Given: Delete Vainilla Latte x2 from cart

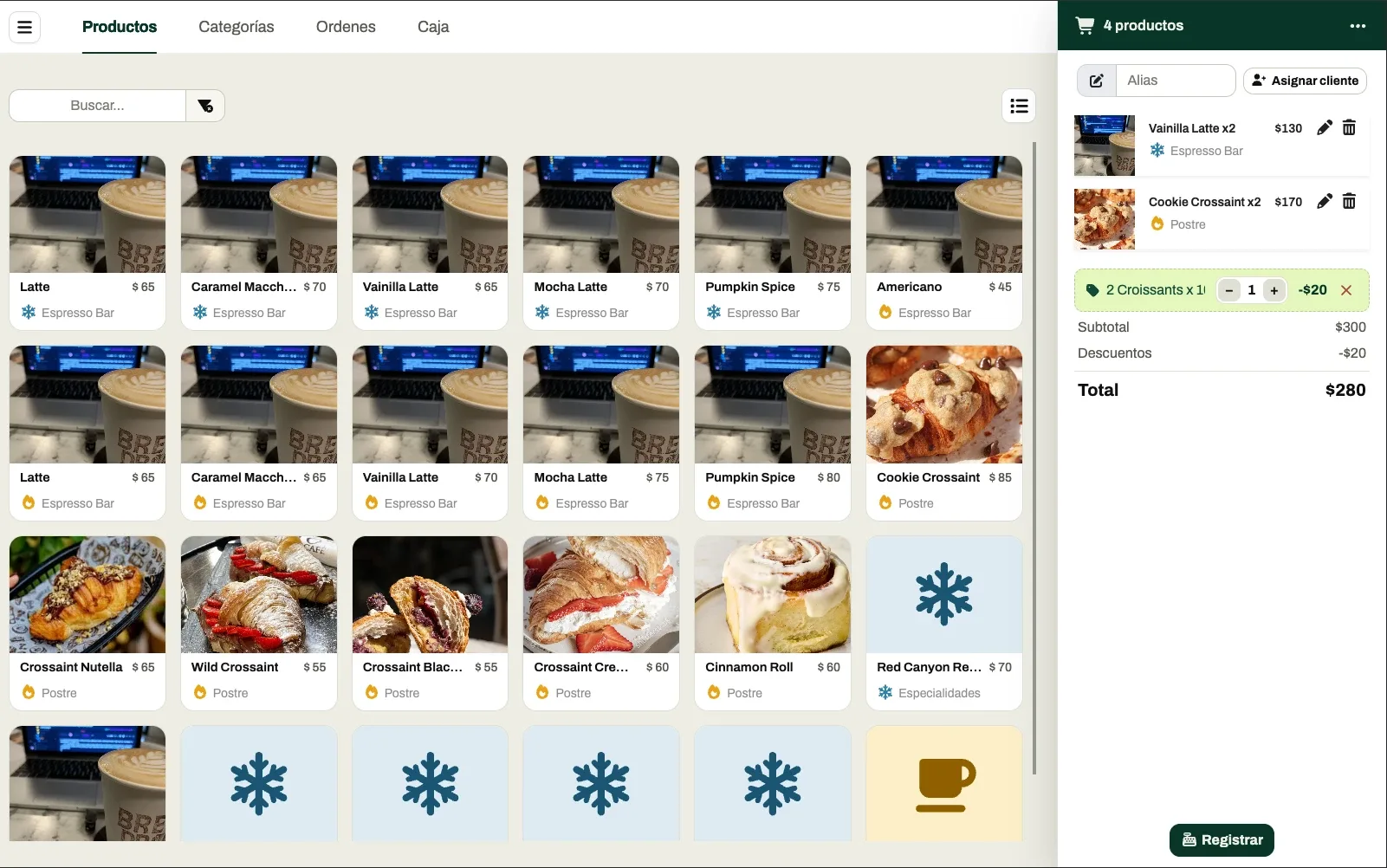Looking at the screenshot, I should (x=1349, y=128).
